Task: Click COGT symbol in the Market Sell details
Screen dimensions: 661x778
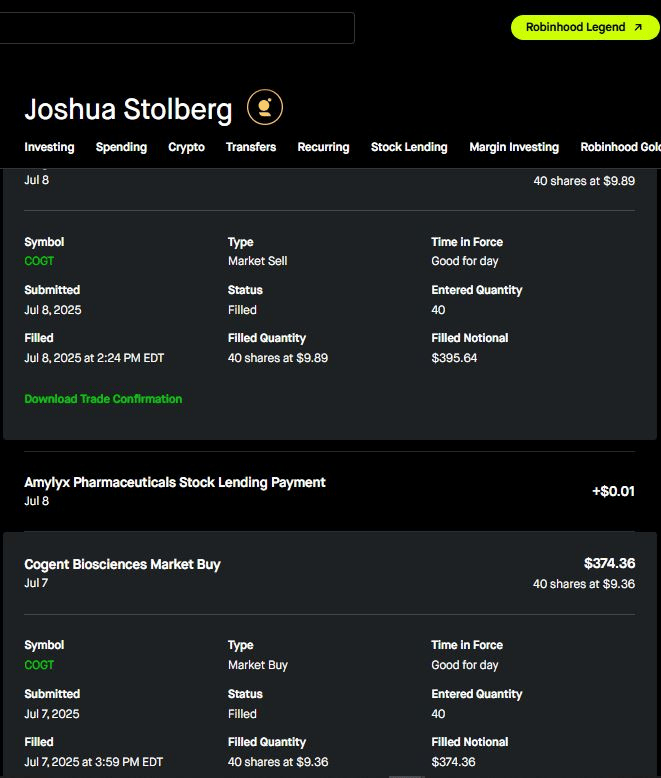Action: [39, 261]
